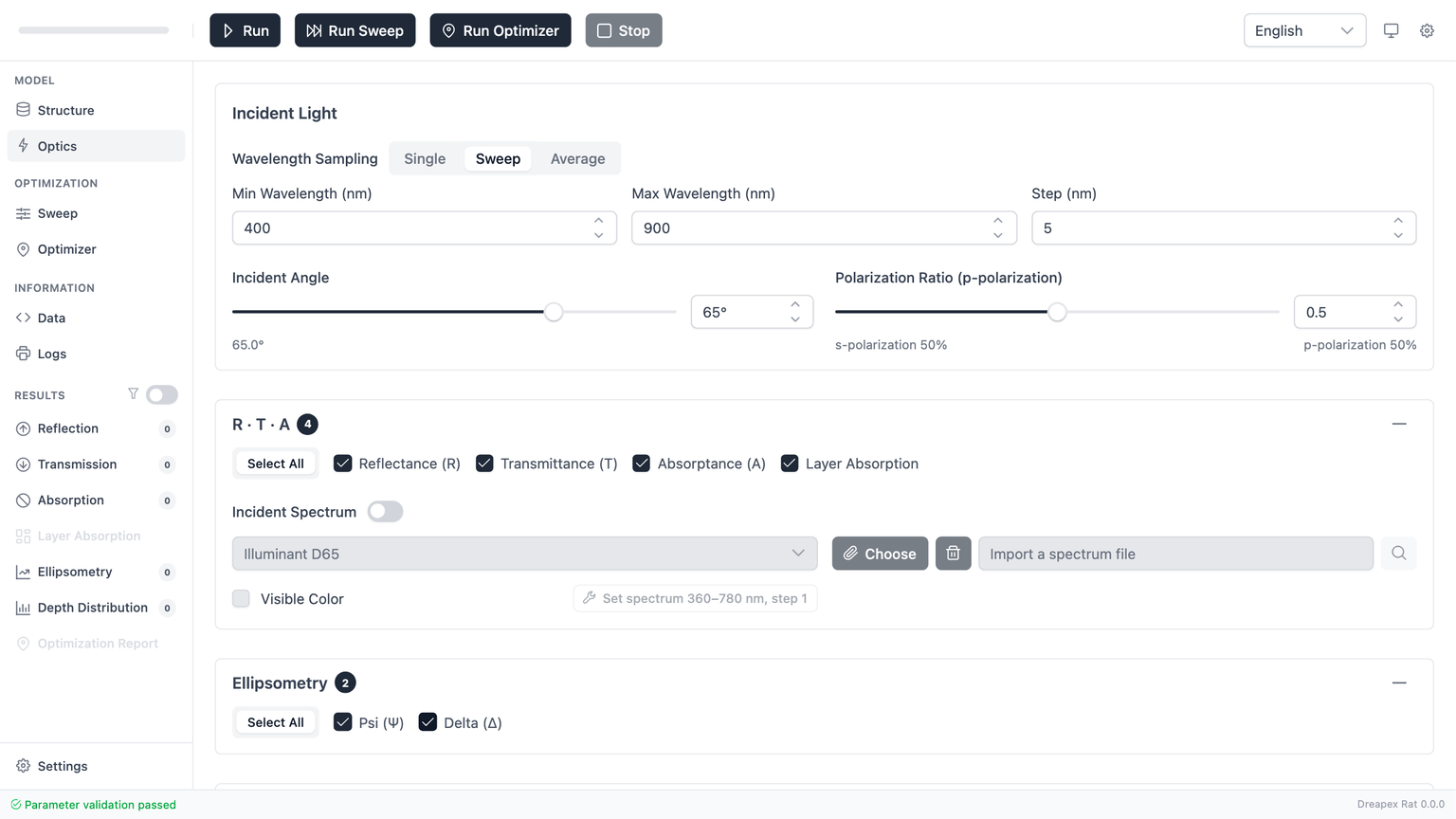The height and width of the screenshot is (819, 1456).
Task: Open settings gear icon at top right
Action: point(1427,30)
